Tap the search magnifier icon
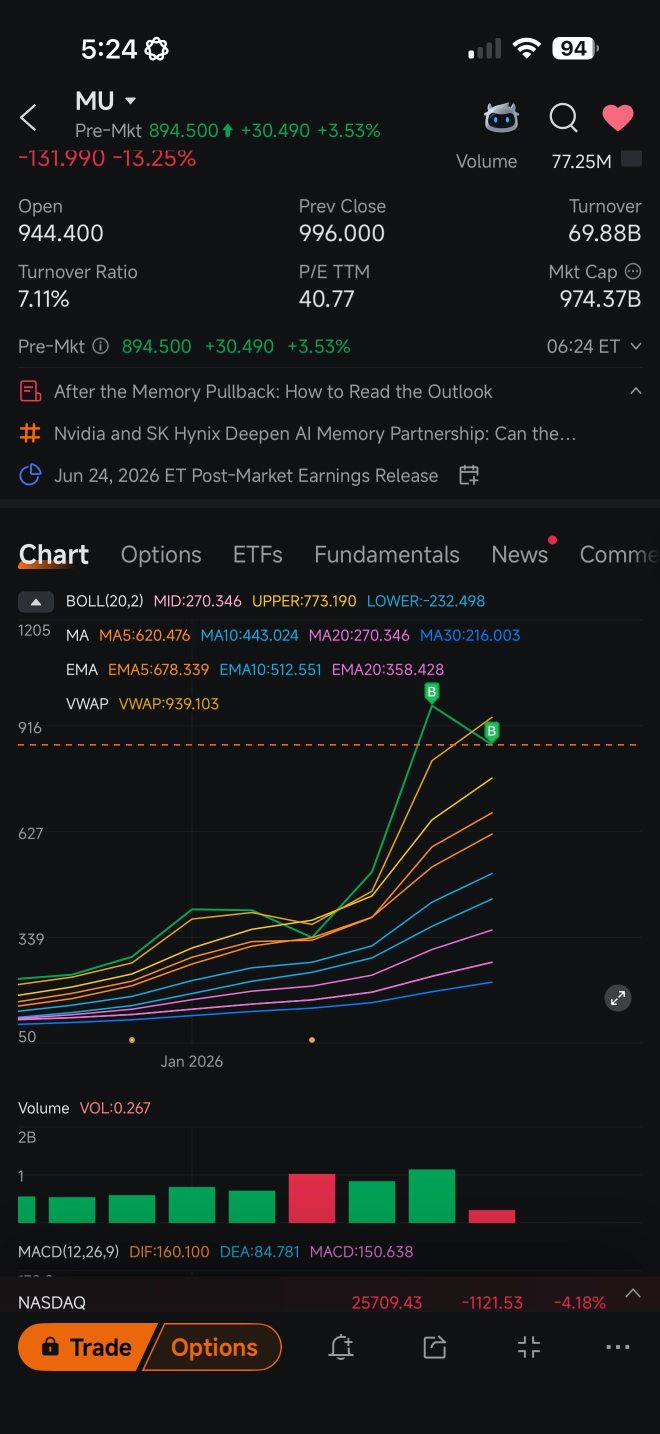660x1434 pixels. pos(564,118)
